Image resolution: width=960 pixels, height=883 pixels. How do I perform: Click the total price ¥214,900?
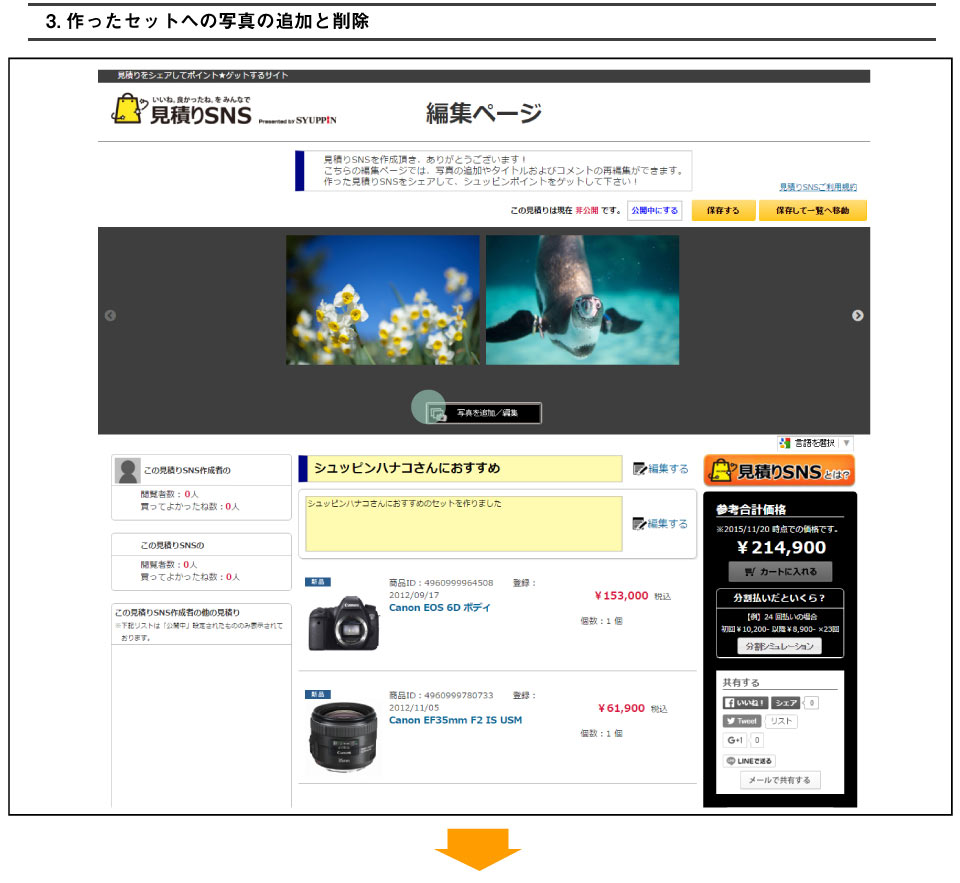pyautogui.click(x=781, y=547)
